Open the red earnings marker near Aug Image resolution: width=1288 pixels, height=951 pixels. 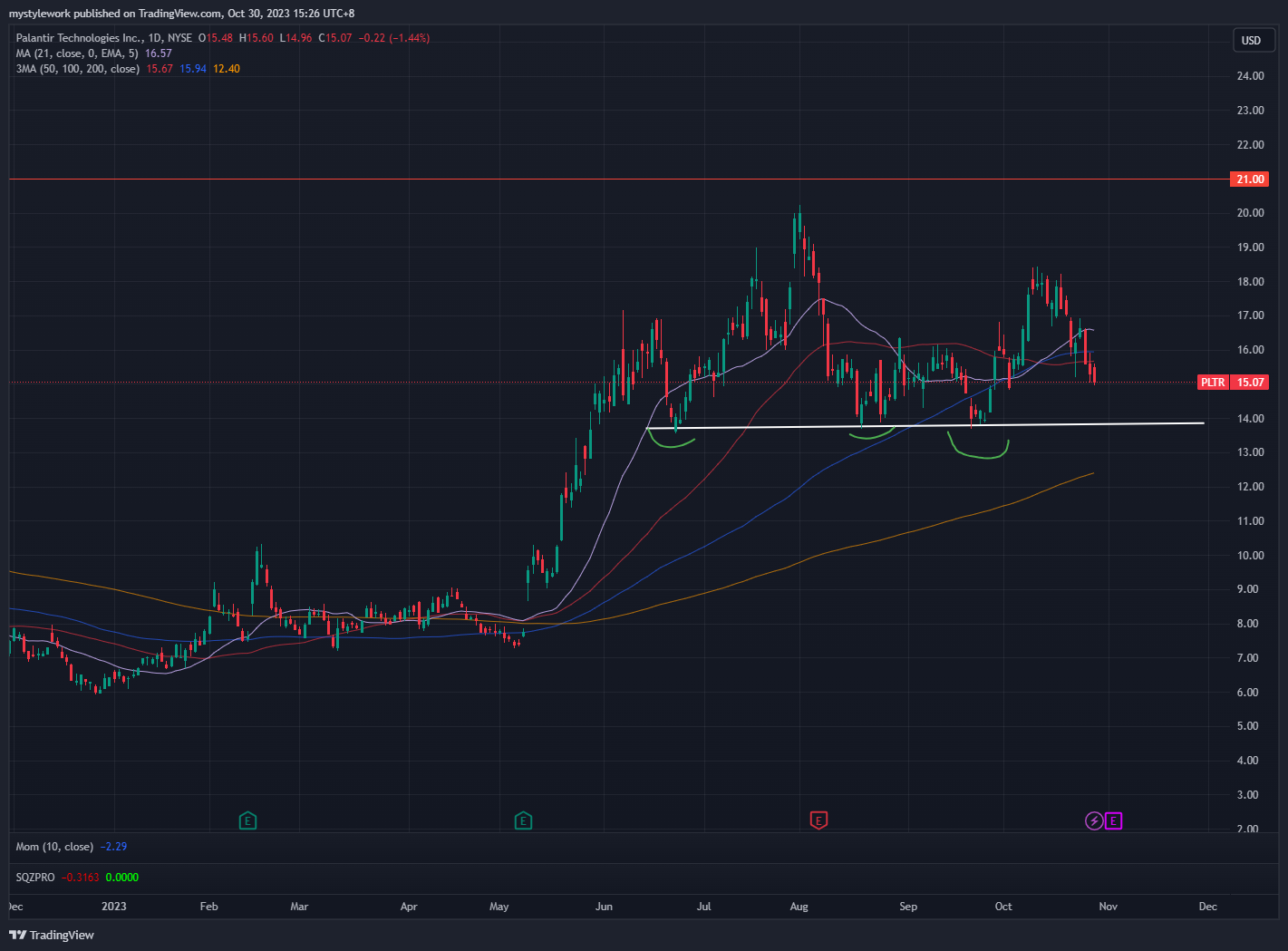[x=818, y=821]
